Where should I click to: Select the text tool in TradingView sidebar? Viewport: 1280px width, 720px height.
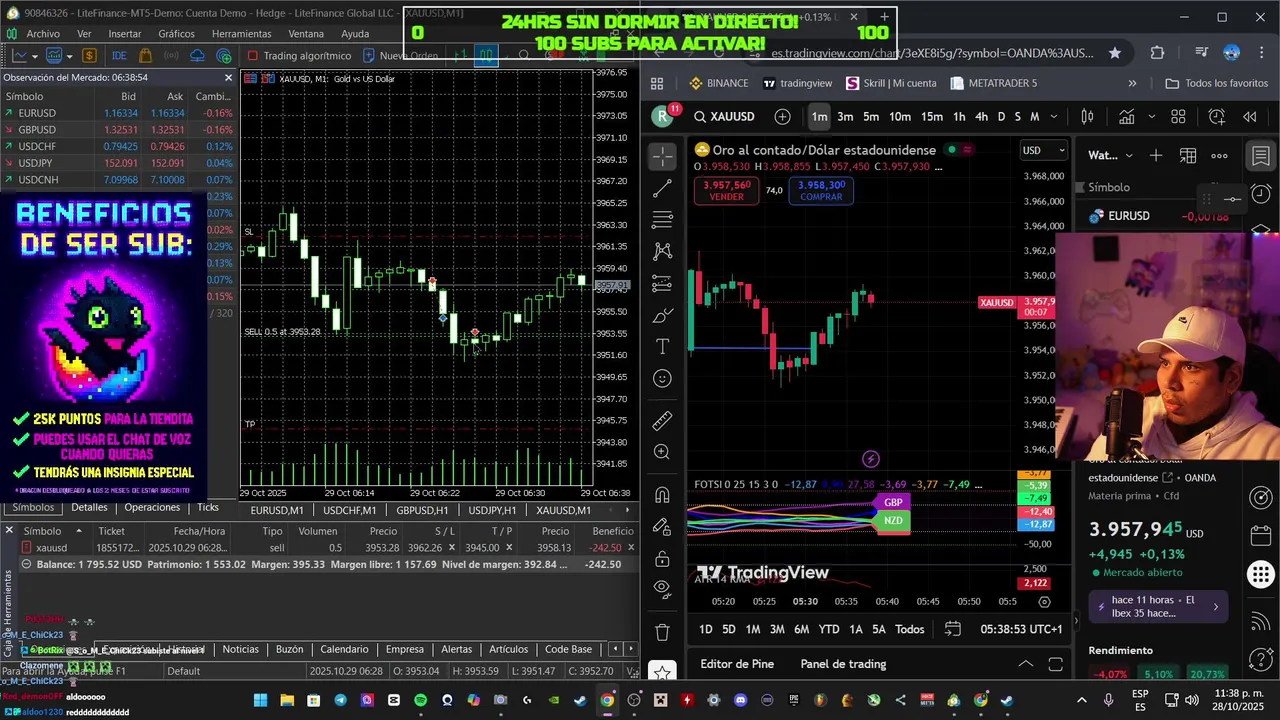coord(662,347)
